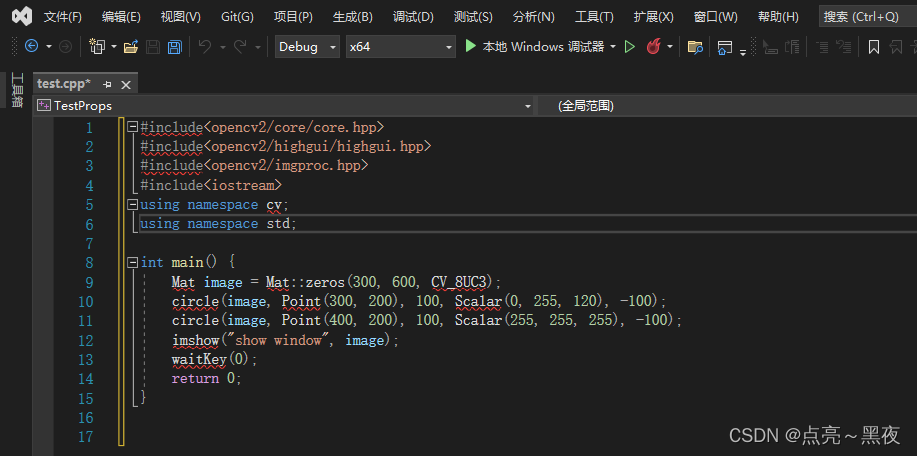Open the 调试(D) menu
The height and width of the screenshot is (456, 917).
413,17
